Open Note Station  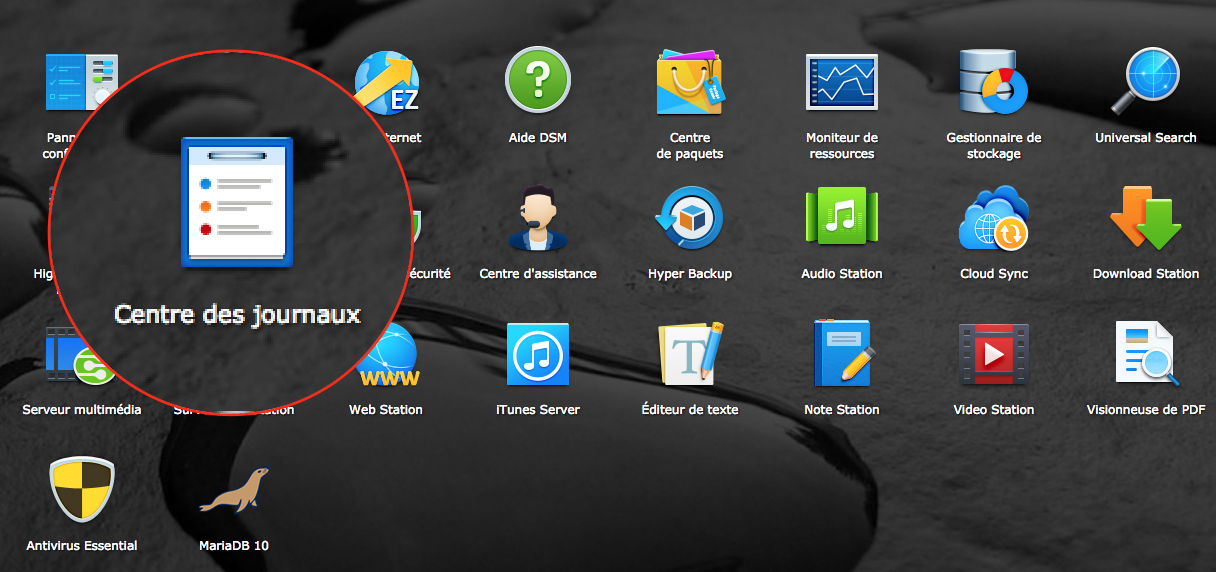[841, 355]
